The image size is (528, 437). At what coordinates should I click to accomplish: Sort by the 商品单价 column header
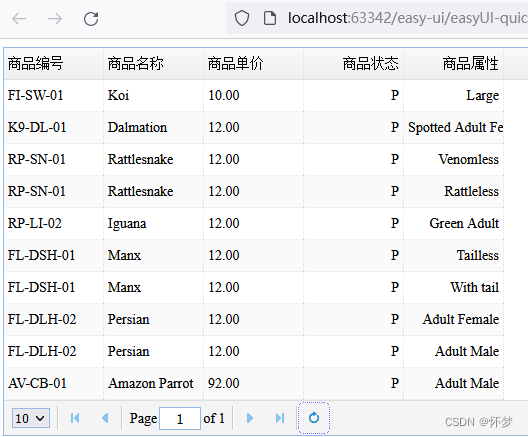254,64
